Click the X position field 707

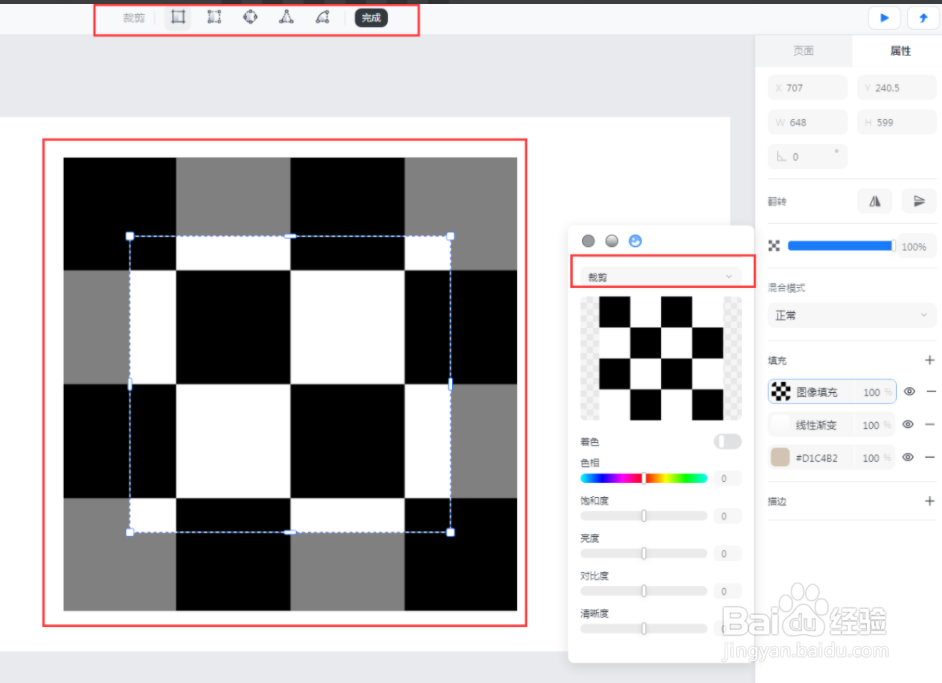click(x=807, y=88)
